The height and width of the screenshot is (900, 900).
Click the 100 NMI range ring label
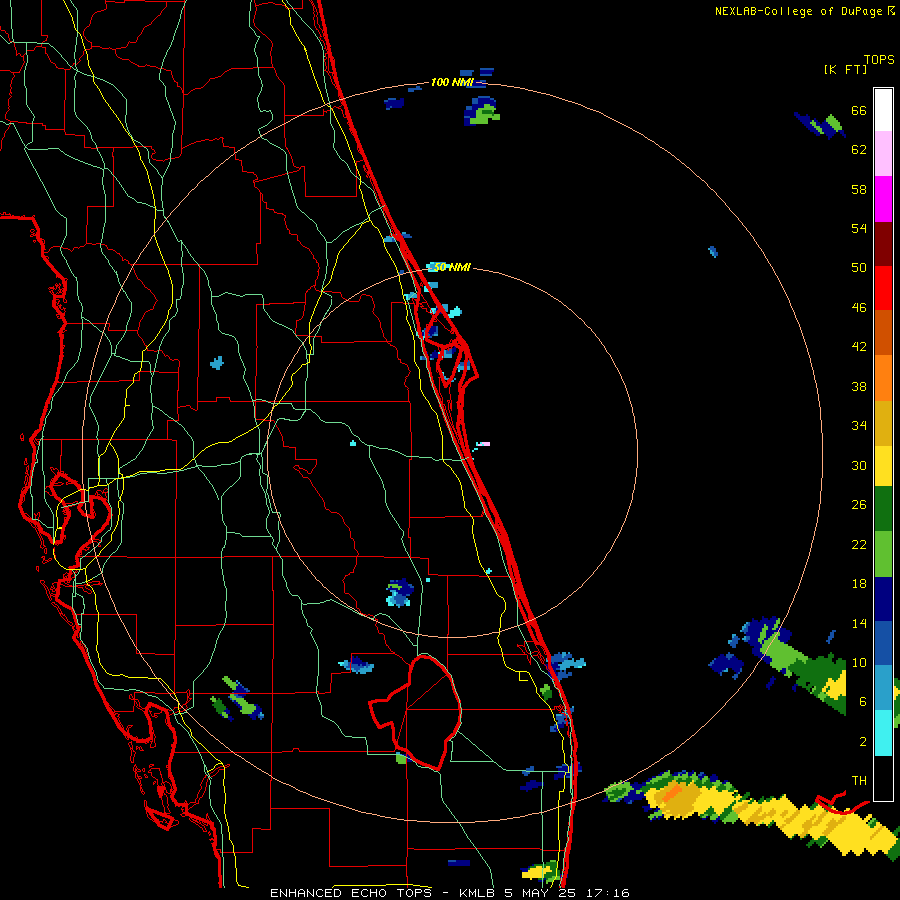[452, 83]
